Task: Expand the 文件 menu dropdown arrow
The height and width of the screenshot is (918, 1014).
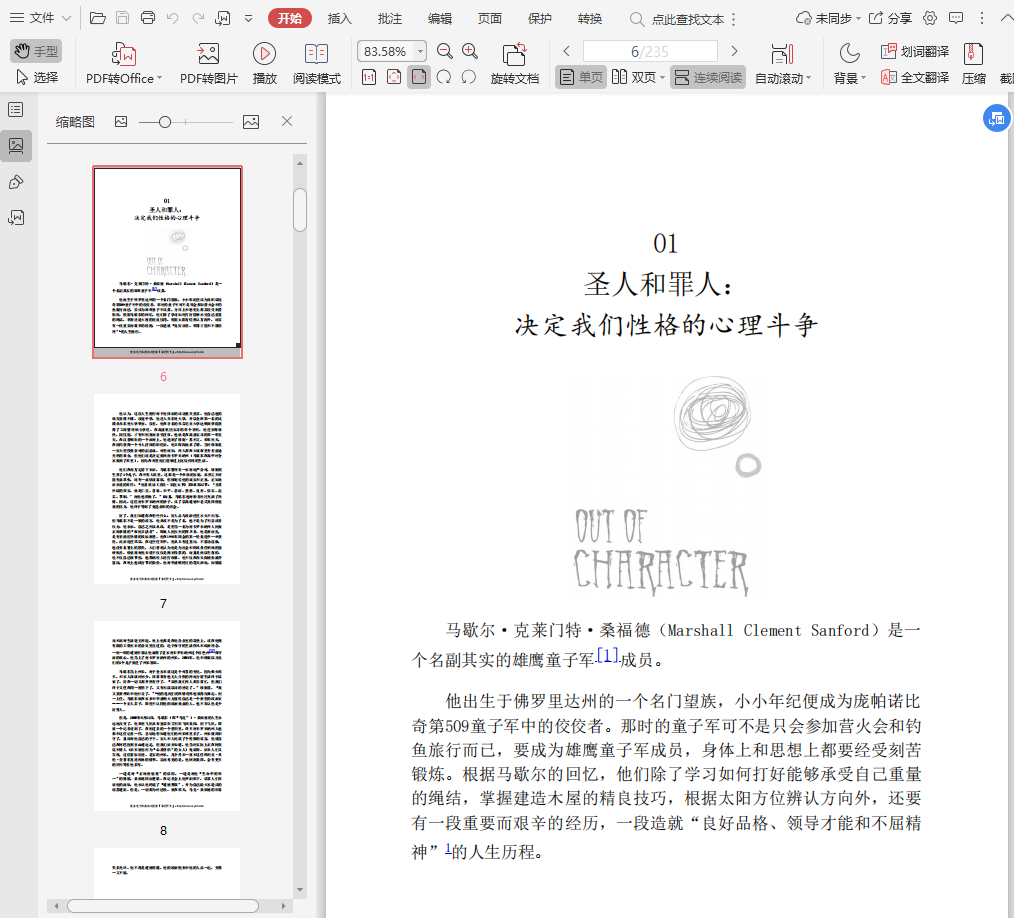Action: [66, 18]
